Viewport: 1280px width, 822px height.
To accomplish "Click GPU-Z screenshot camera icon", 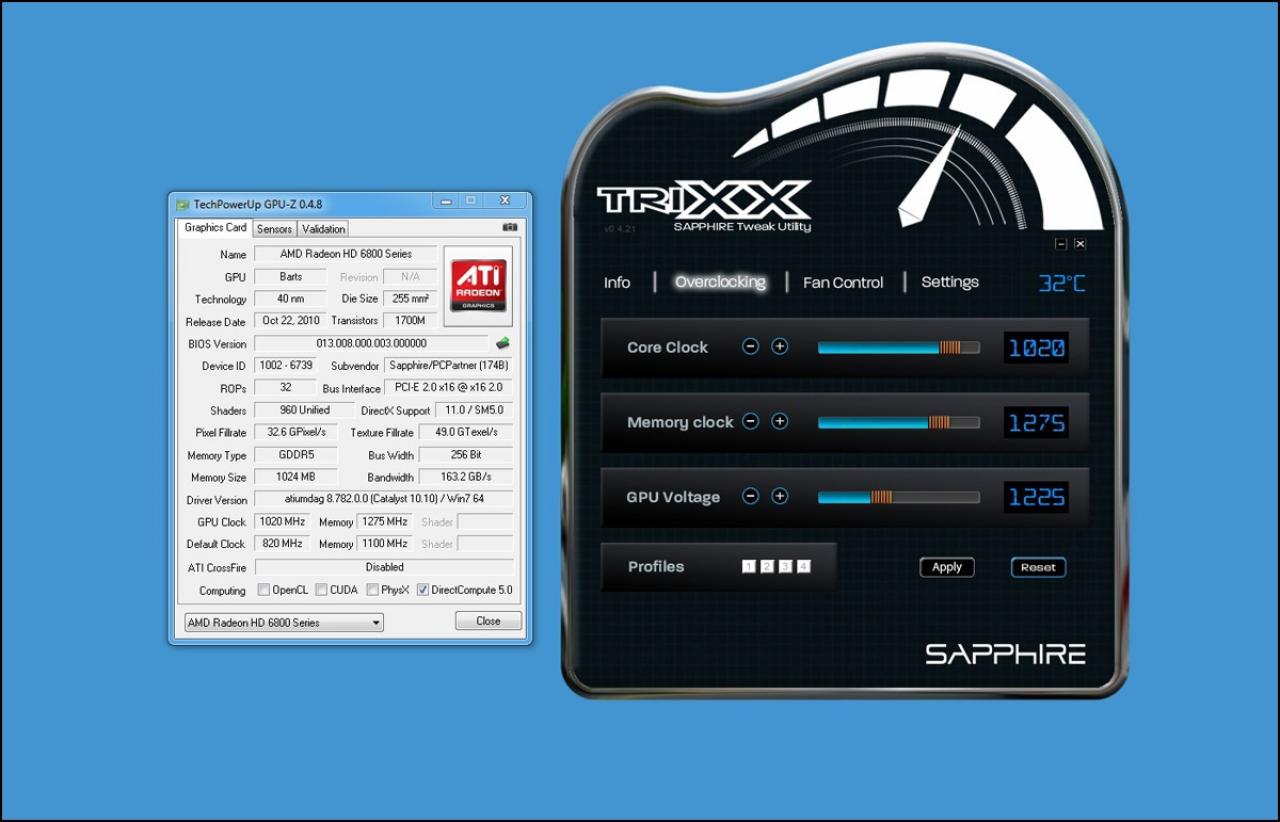I will [510, 228].
